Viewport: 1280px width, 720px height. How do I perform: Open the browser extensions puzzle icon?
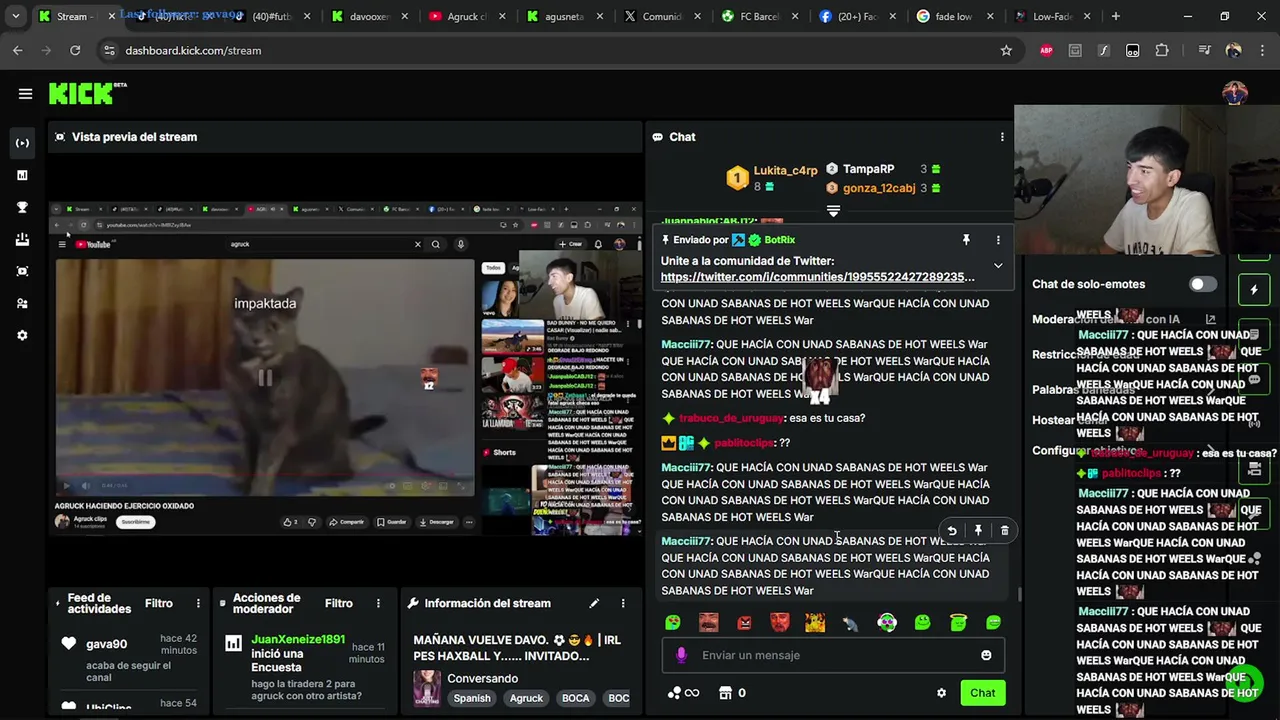[x=1161, y=50]
